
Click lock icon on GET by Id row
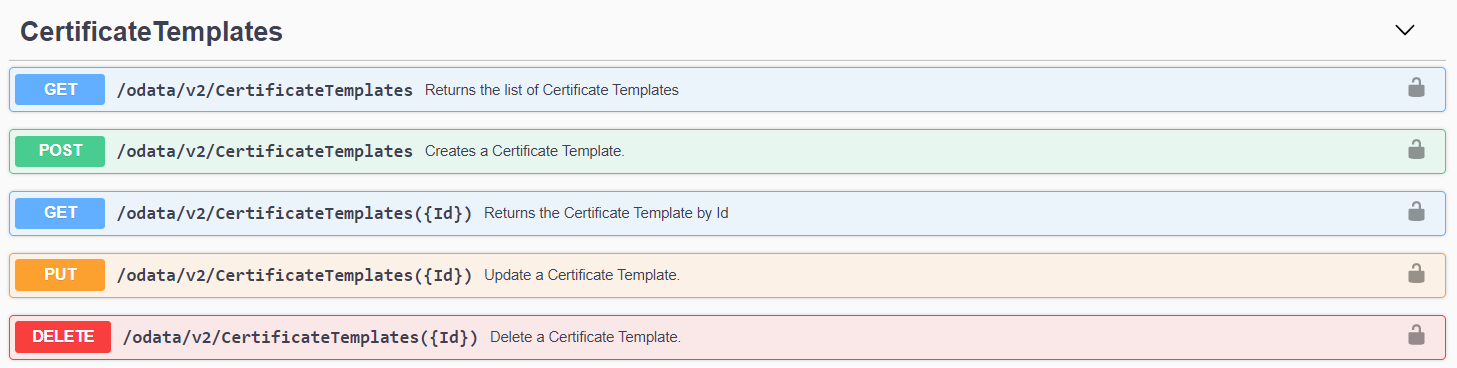1416,212
